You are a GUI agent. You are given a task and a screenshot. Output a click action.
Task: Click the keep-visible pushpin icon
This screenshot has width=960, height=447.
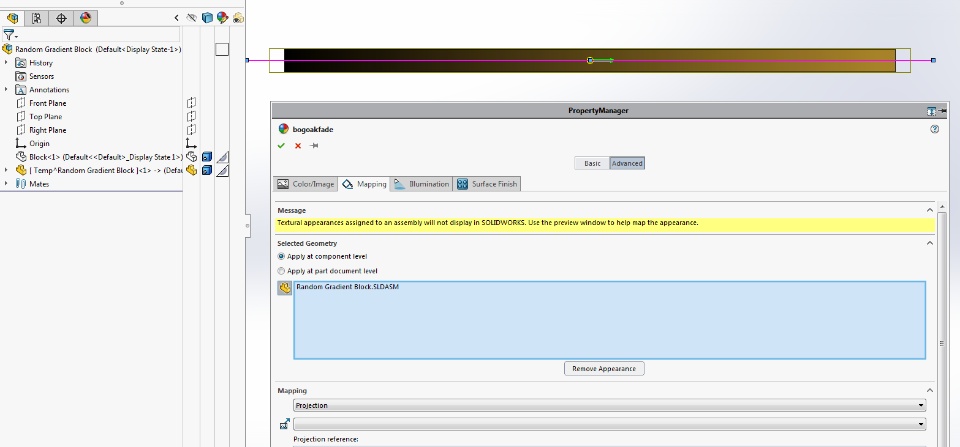pyautogui.click(x=314, y=146)
